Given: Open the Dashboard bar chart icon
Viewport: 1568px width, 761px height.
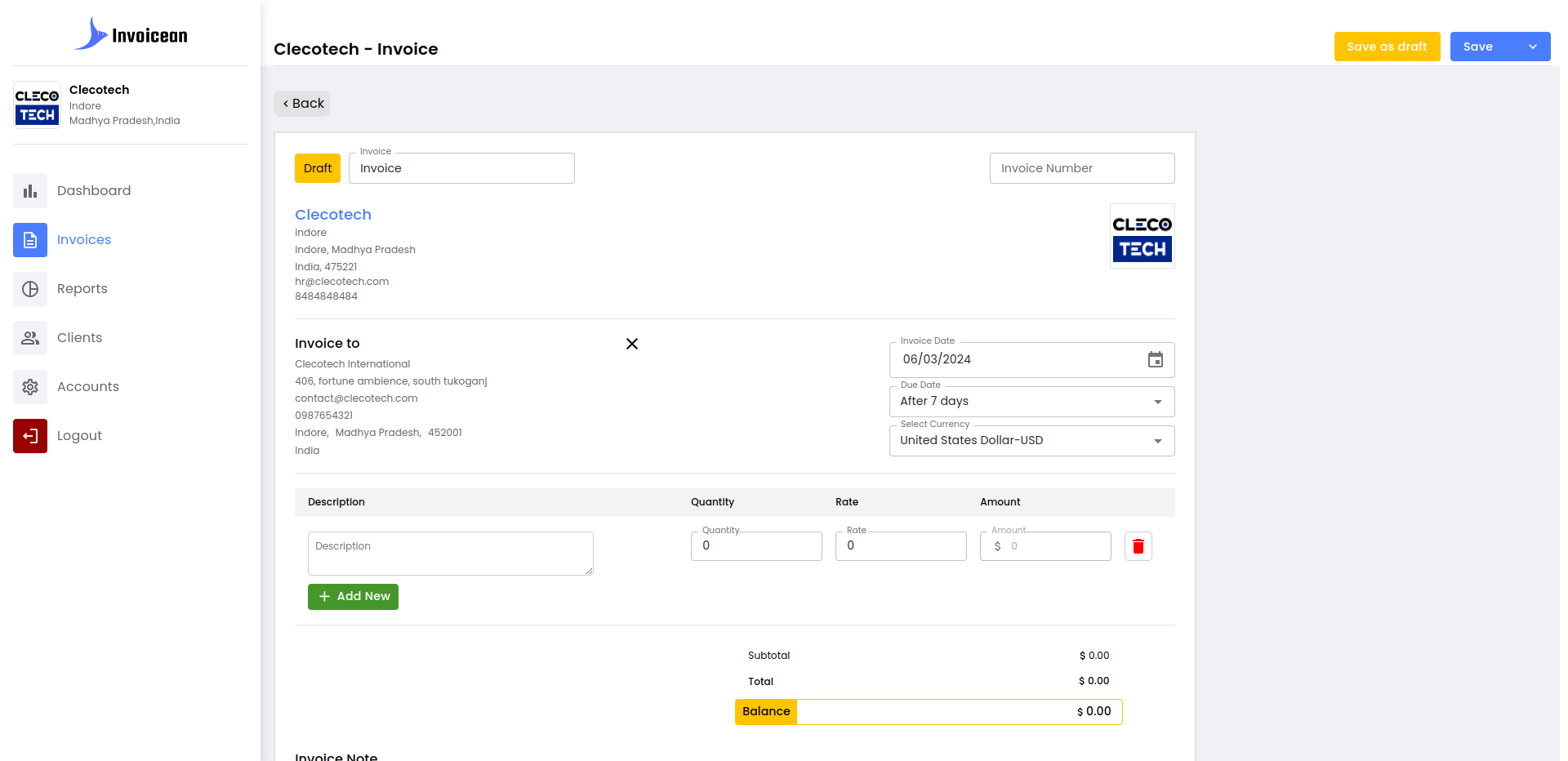Looking at the screenshot, I should (x=30, y=191).
